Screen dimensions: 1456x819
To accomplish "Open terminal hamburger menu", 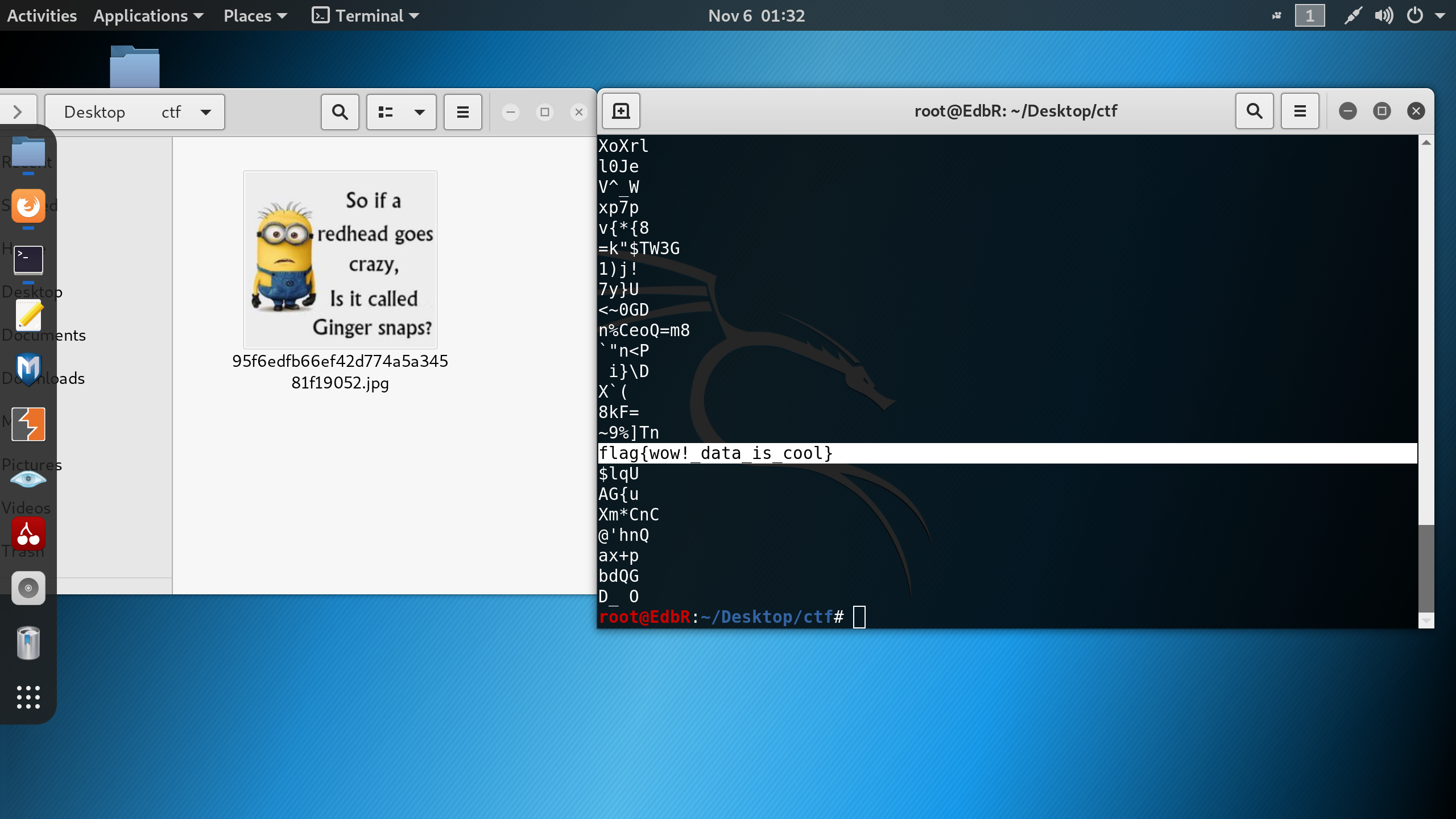I will [x=1300, y=111].
